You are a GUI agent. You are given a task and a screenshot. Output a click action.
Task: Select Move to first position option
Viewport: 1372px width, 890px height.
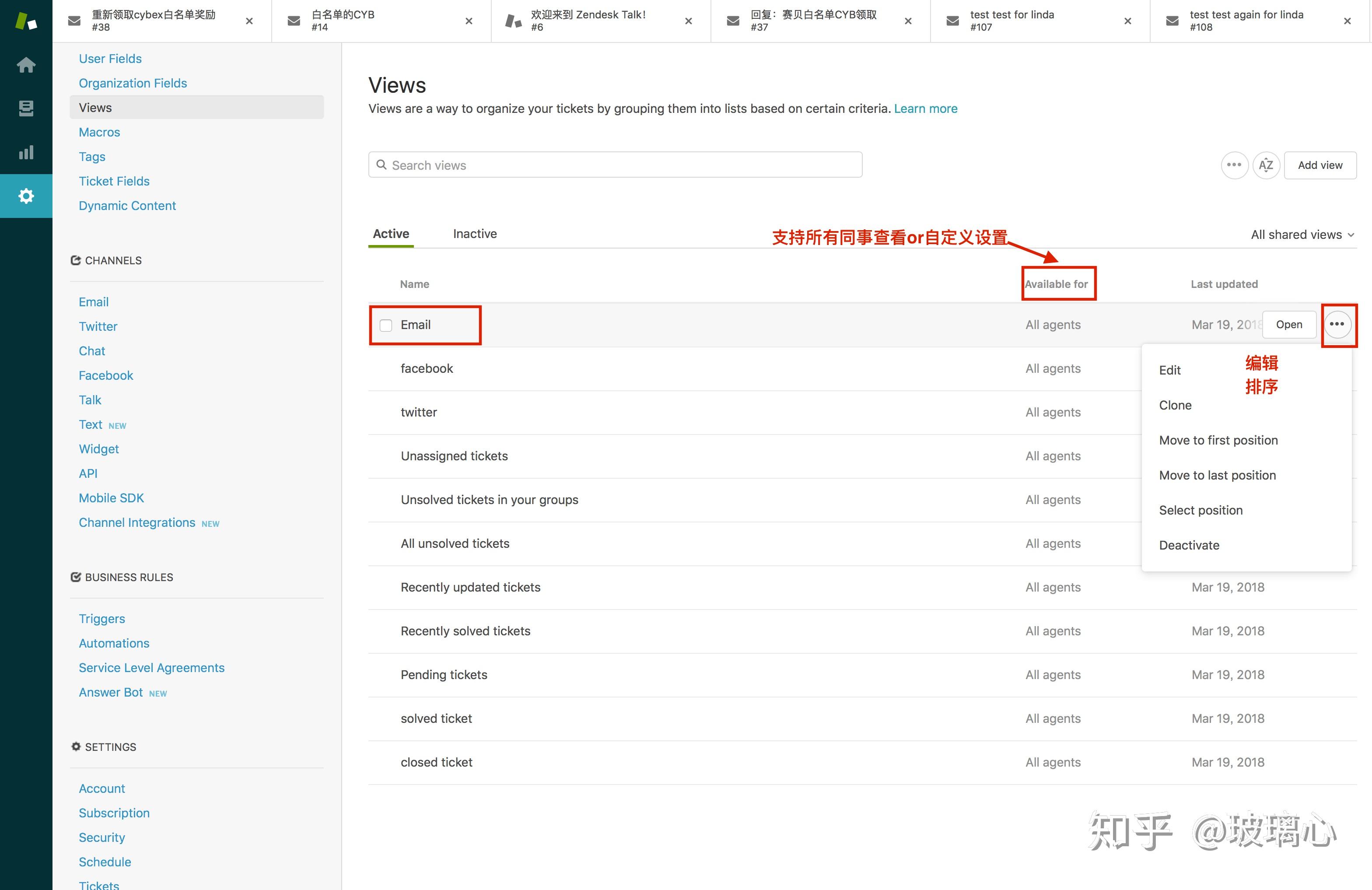point(1218,440)
